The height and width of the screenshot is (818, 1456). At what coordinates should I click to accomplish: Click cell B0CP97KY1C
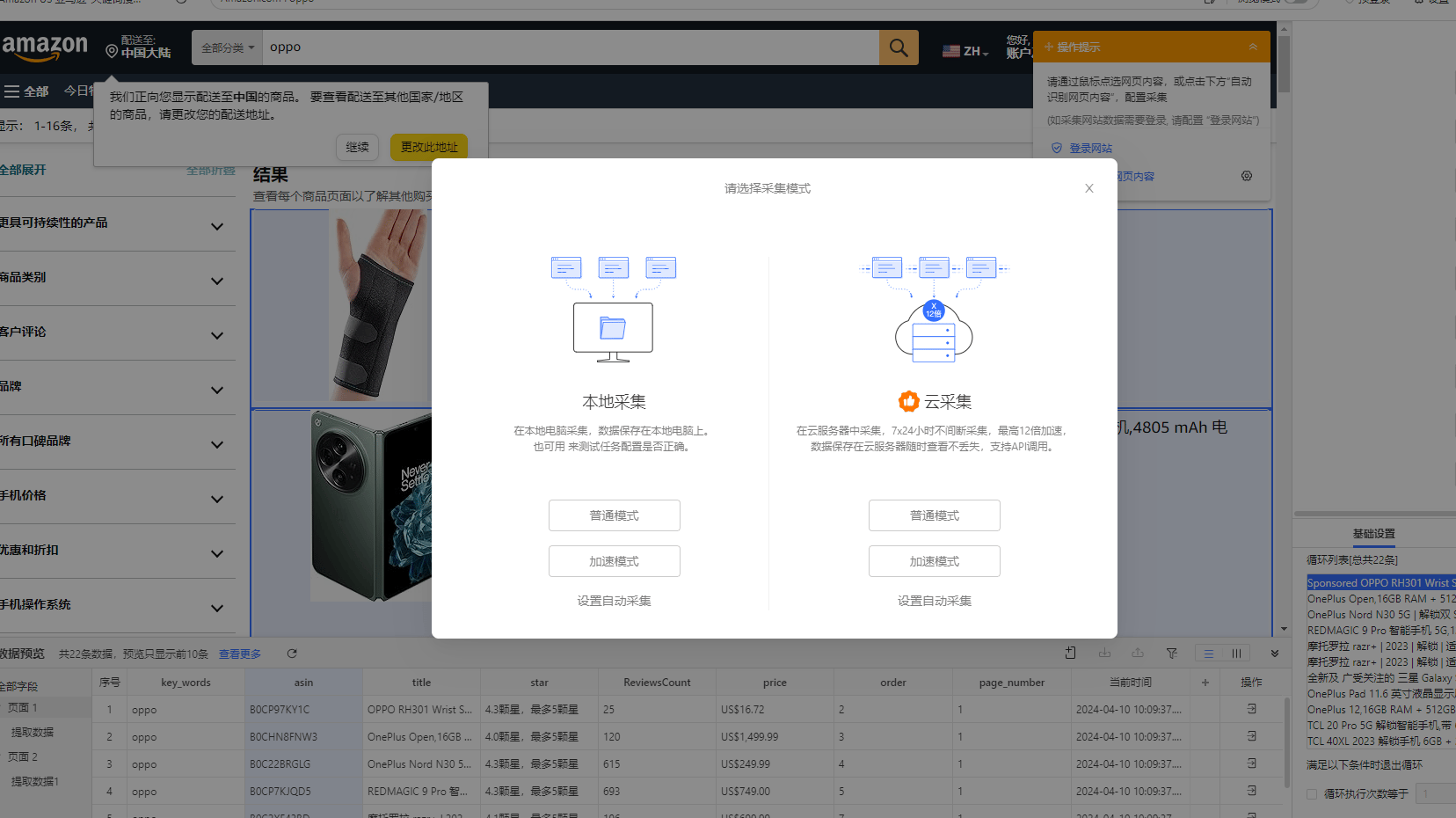[303, 709]
